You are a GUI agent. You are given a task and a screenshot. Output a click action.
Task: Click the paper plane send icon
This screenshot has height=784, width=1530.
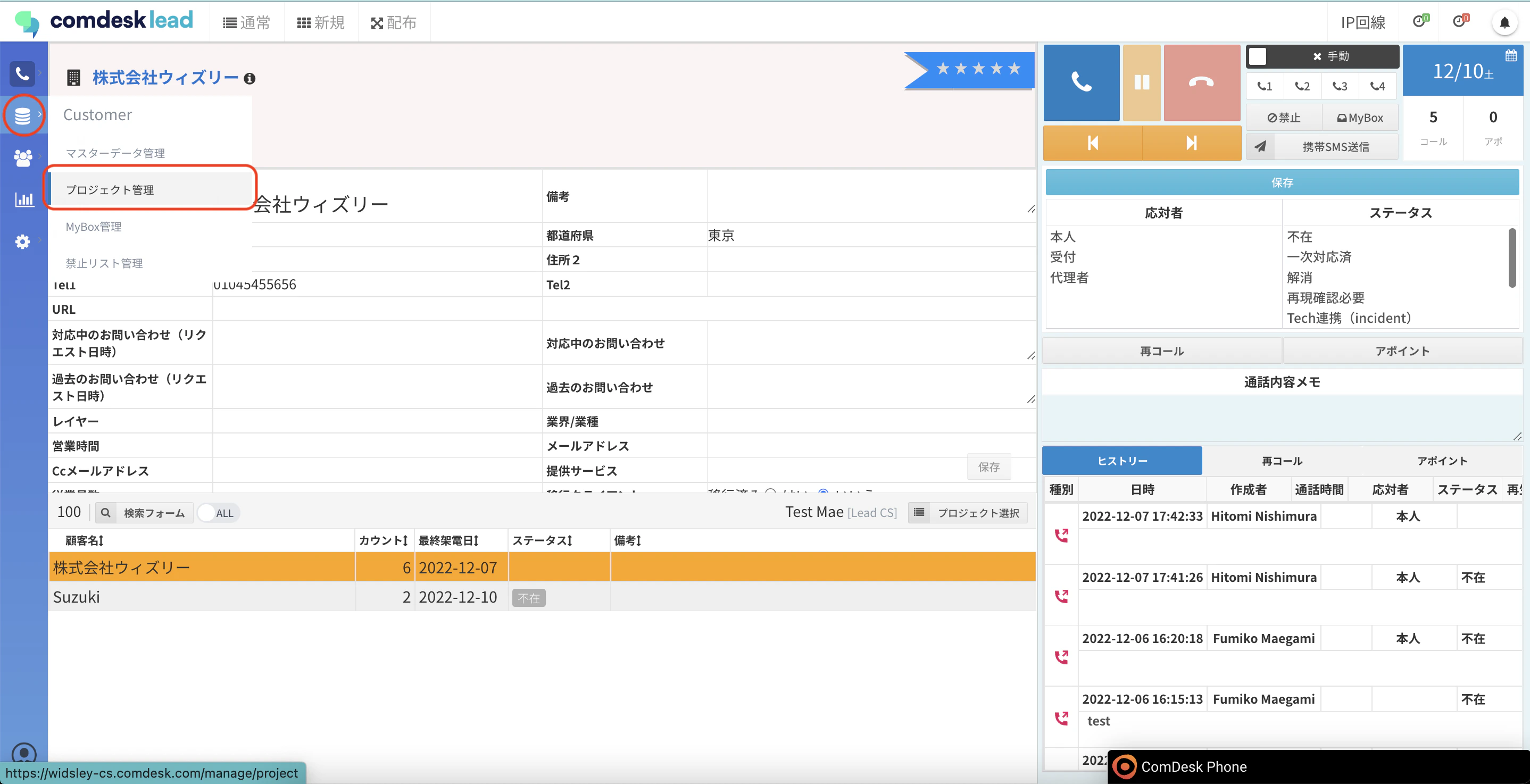coord(1260,146)
